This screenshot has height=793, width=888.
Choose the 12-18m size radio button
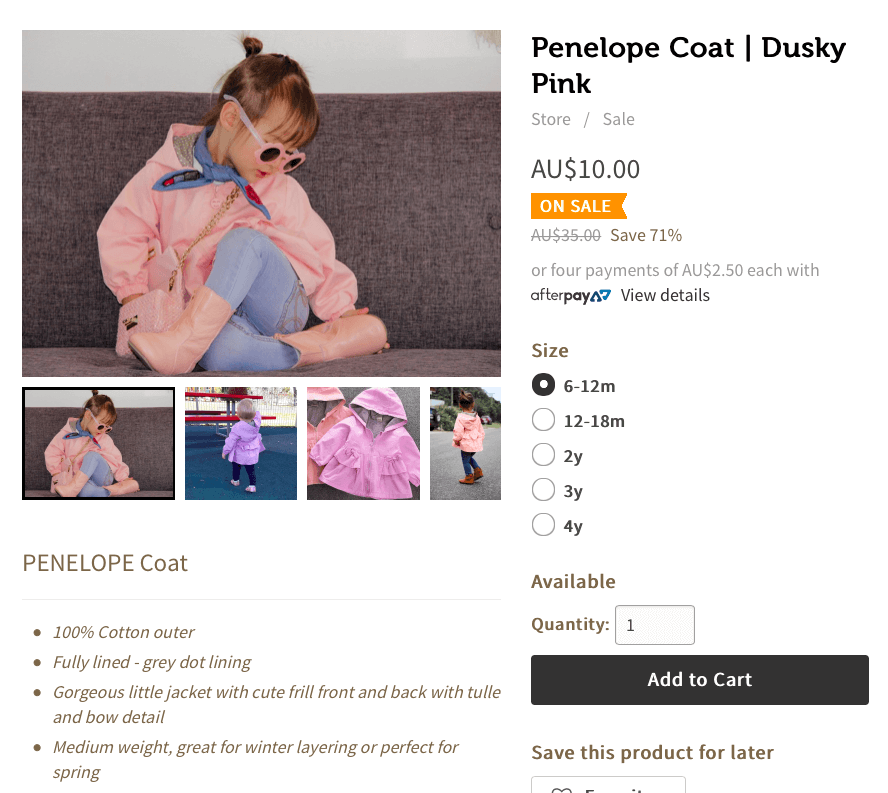point(543,420)
